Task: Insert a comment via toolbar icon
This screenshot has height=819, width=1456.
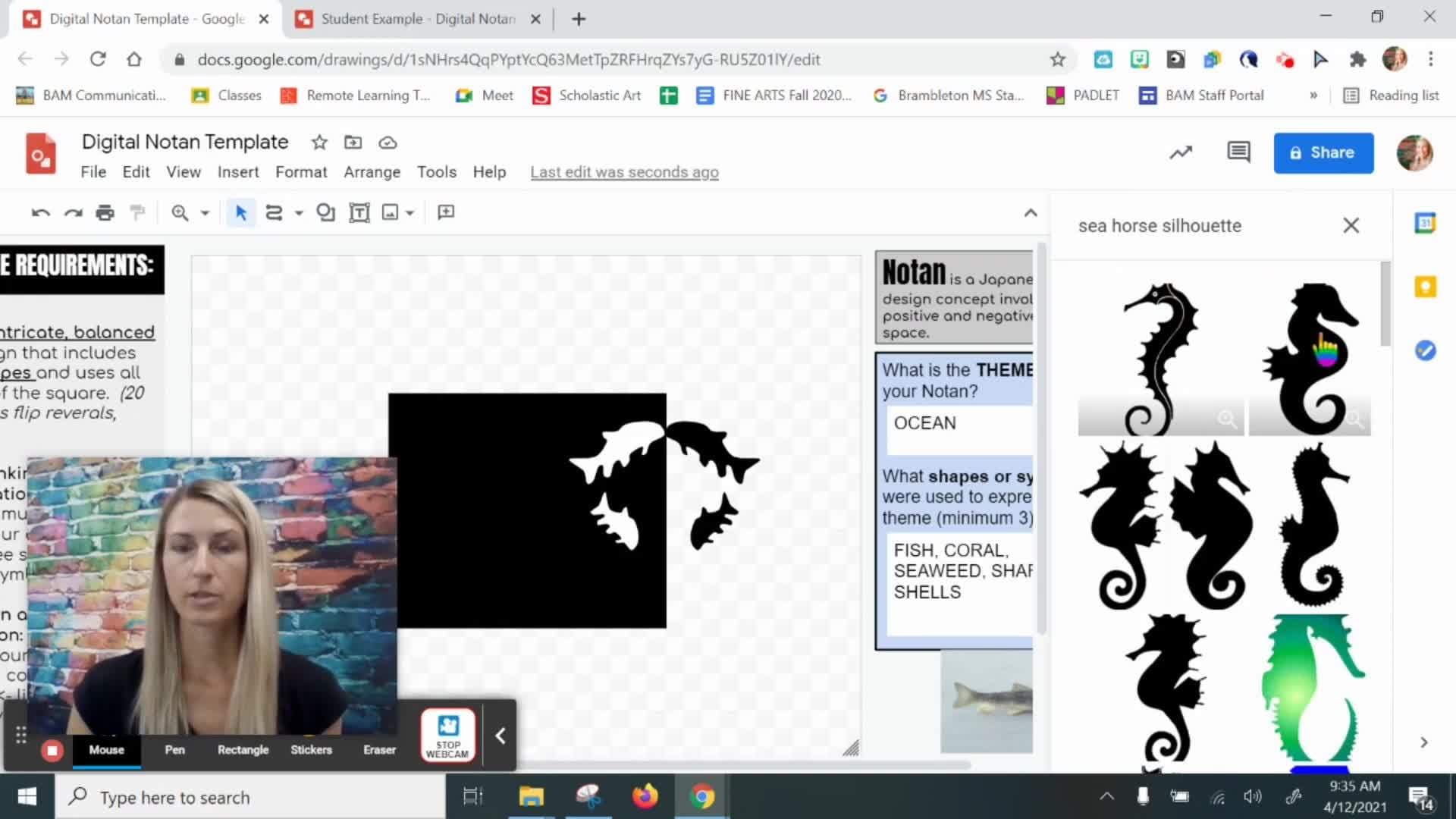Action: tap(445, 212)
